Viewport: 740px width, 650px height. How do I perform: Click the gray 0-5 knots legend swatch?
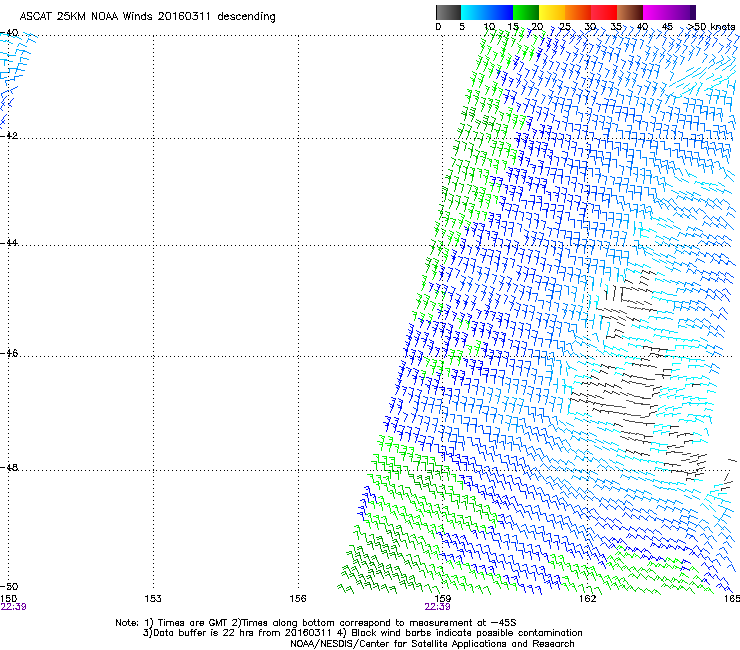(x=448, y=12)
